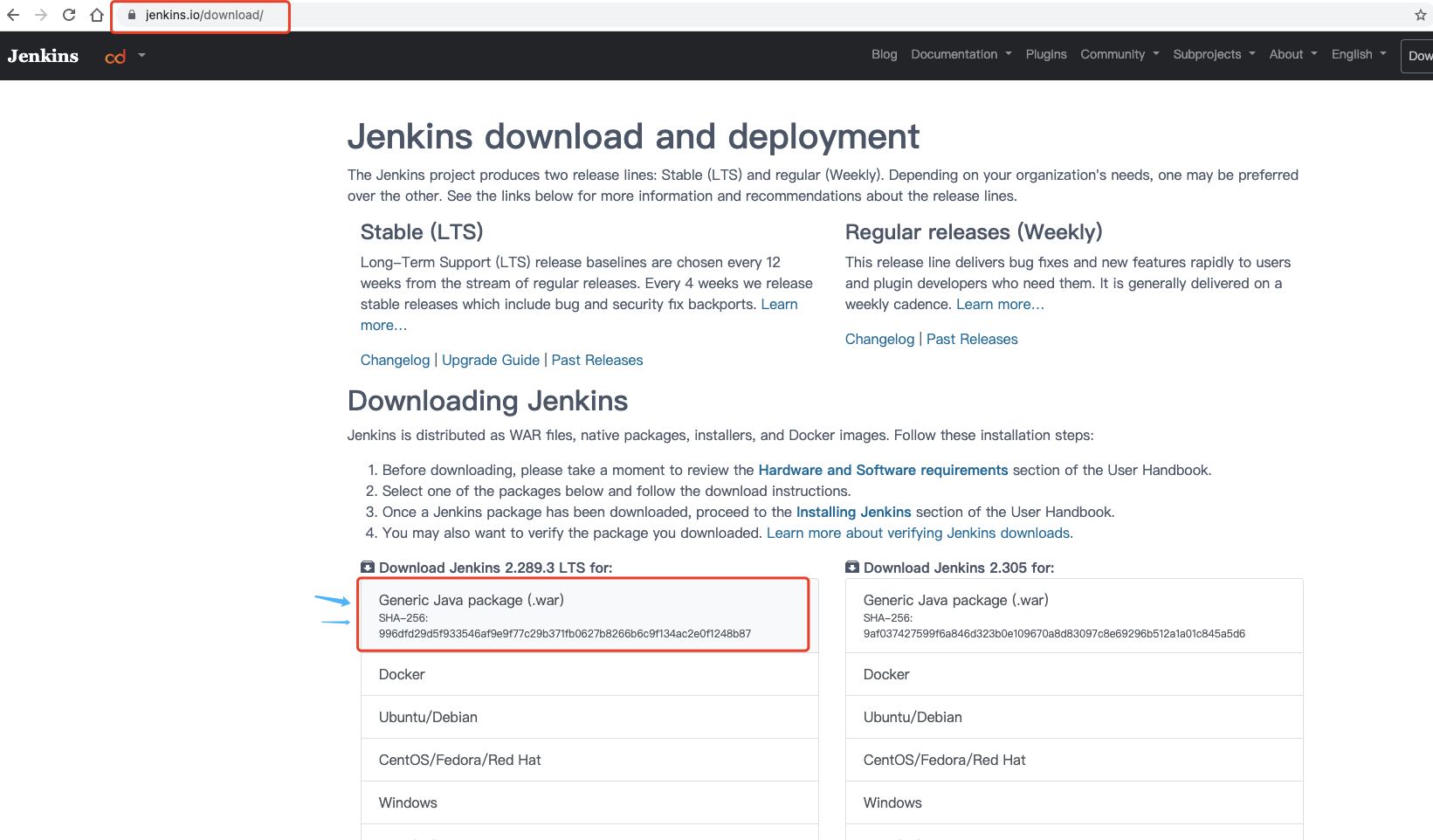Open the Stable LTS Changelog link
Viewport: 1433px width, 840px height.
coord(395,360)
